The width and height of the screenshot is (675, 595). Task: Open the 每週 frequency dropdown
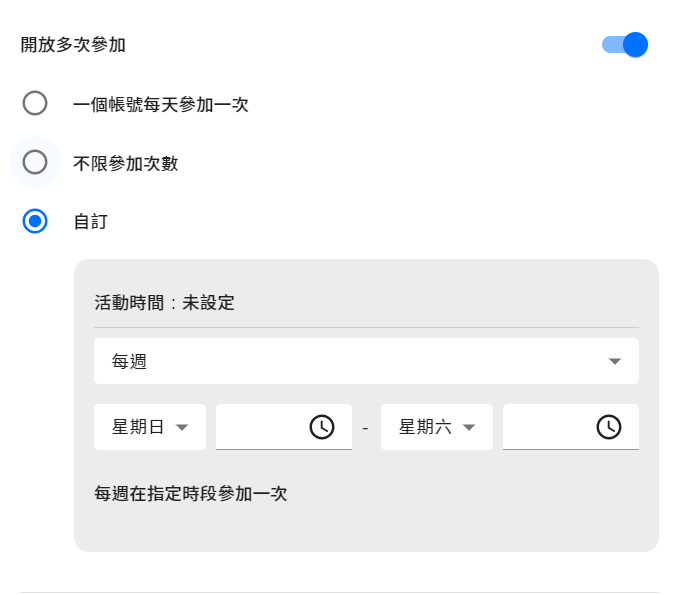click(366, 361)
